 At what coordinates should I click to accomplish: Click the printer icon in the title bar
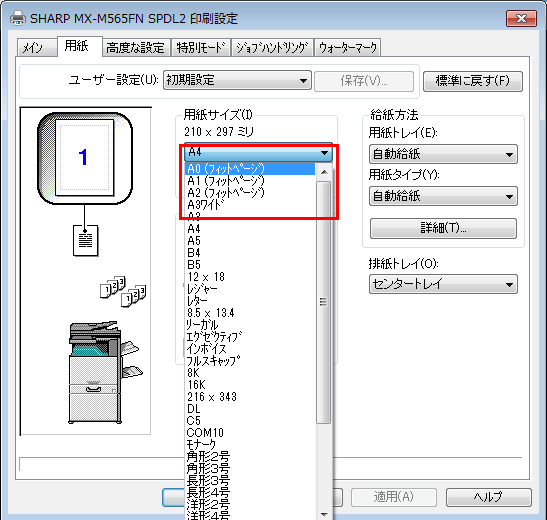(18, 18)
